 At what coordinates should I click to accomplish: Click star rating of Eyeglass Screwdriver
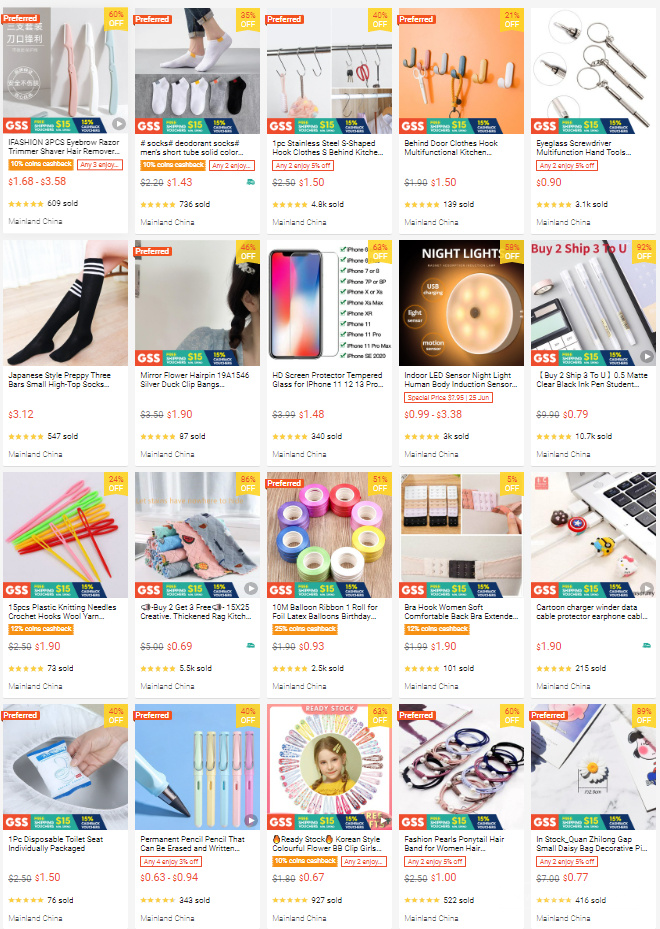[554, 204]
